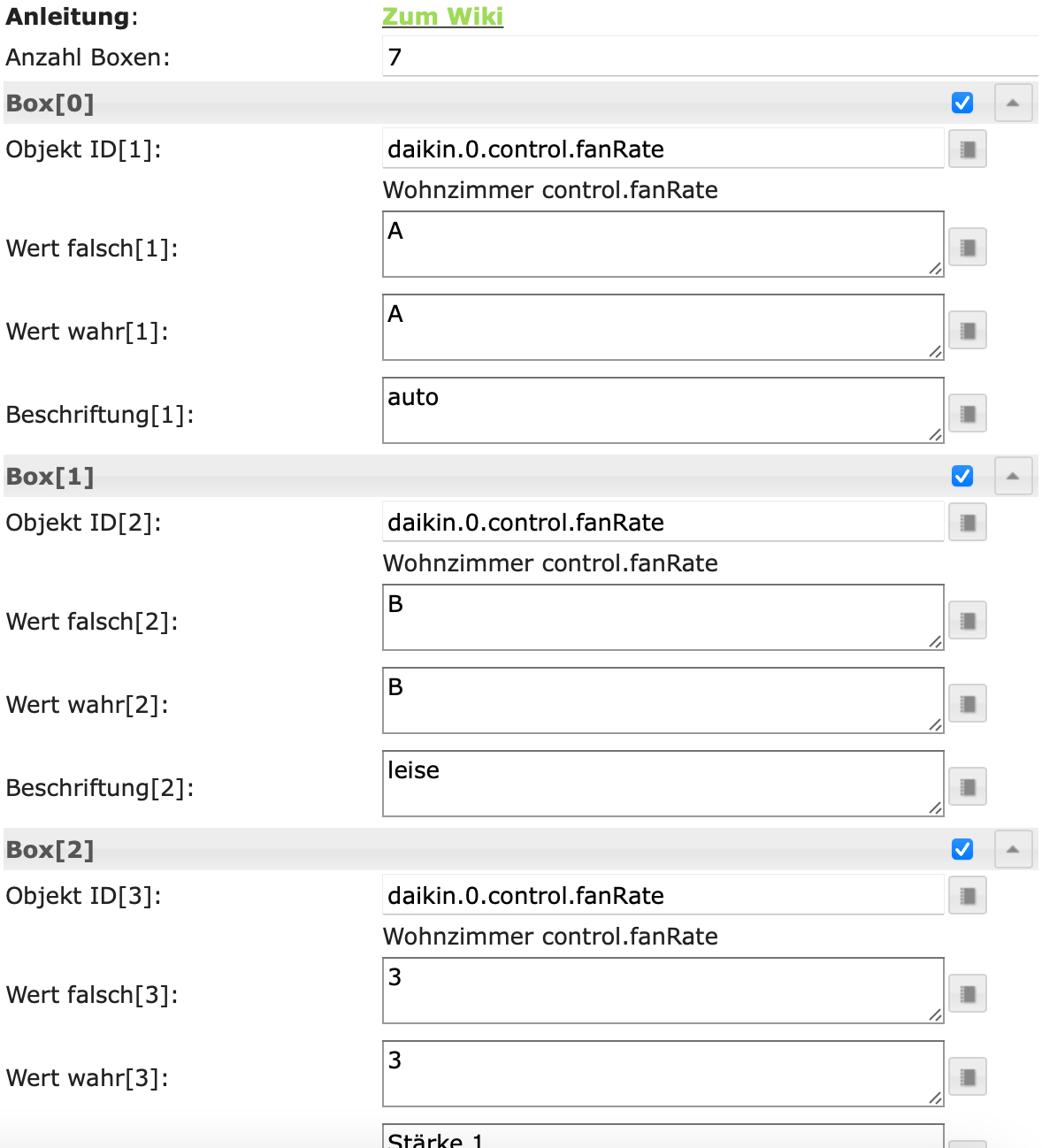
Task: Click the Beschriftung[1] text area containing auto
Action: point(663,410)
